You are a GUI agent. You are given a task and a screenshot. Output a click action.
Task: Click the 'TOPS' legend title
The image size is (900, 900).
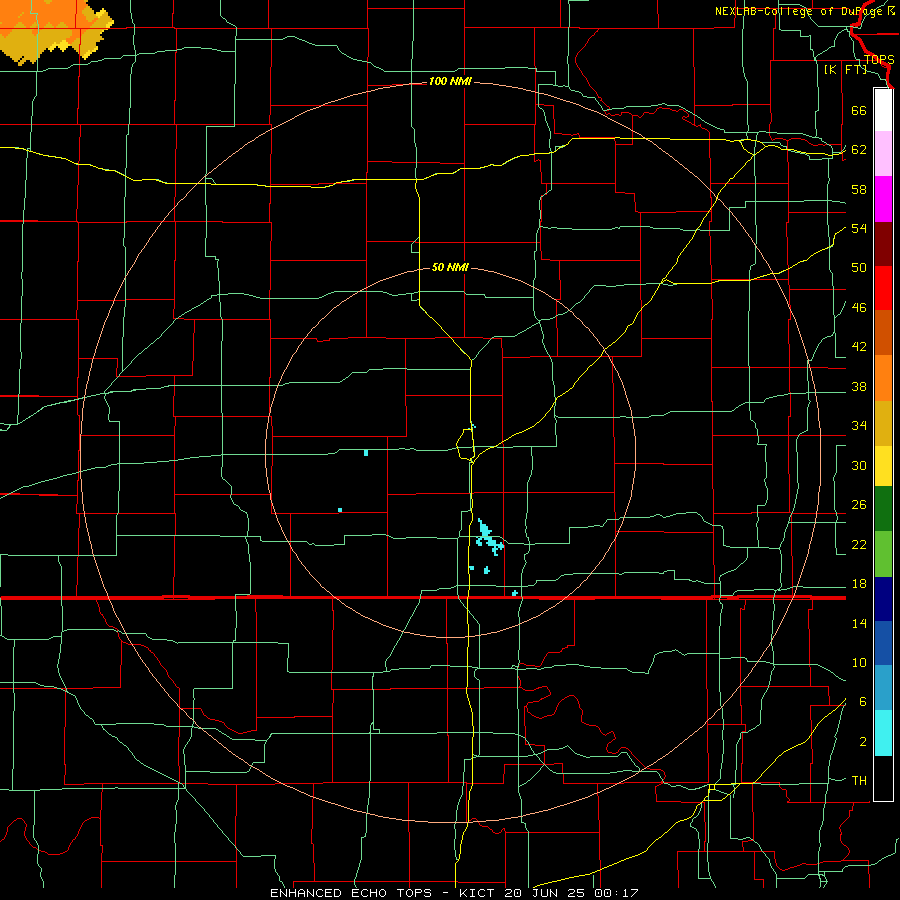click(879, 60)
